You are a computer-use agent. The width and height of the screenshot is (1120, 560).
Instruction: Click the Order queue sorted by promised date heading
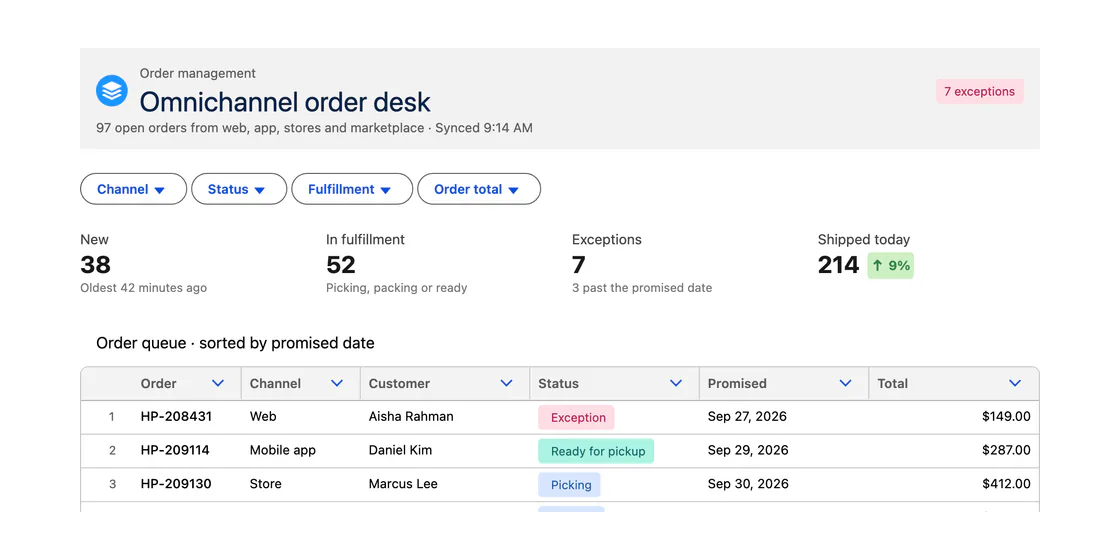coord(235,343)
